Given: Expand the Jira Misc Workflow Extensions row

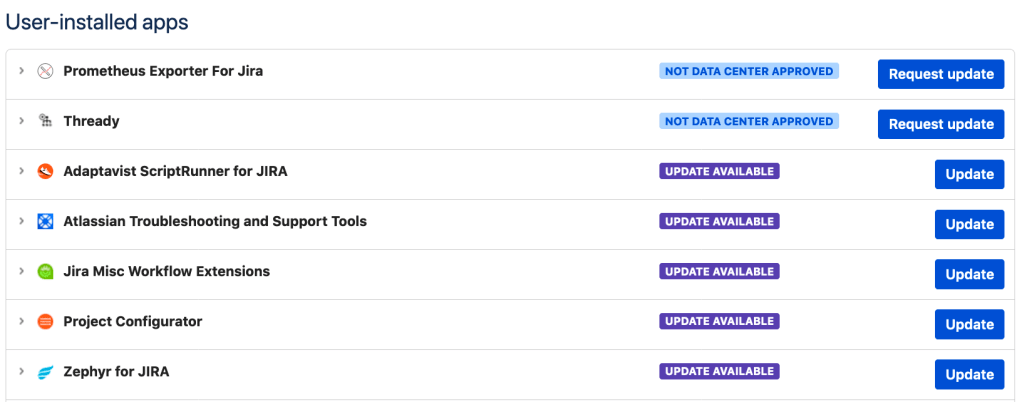Looking at the screenshot, I should [x=21, y=271].
